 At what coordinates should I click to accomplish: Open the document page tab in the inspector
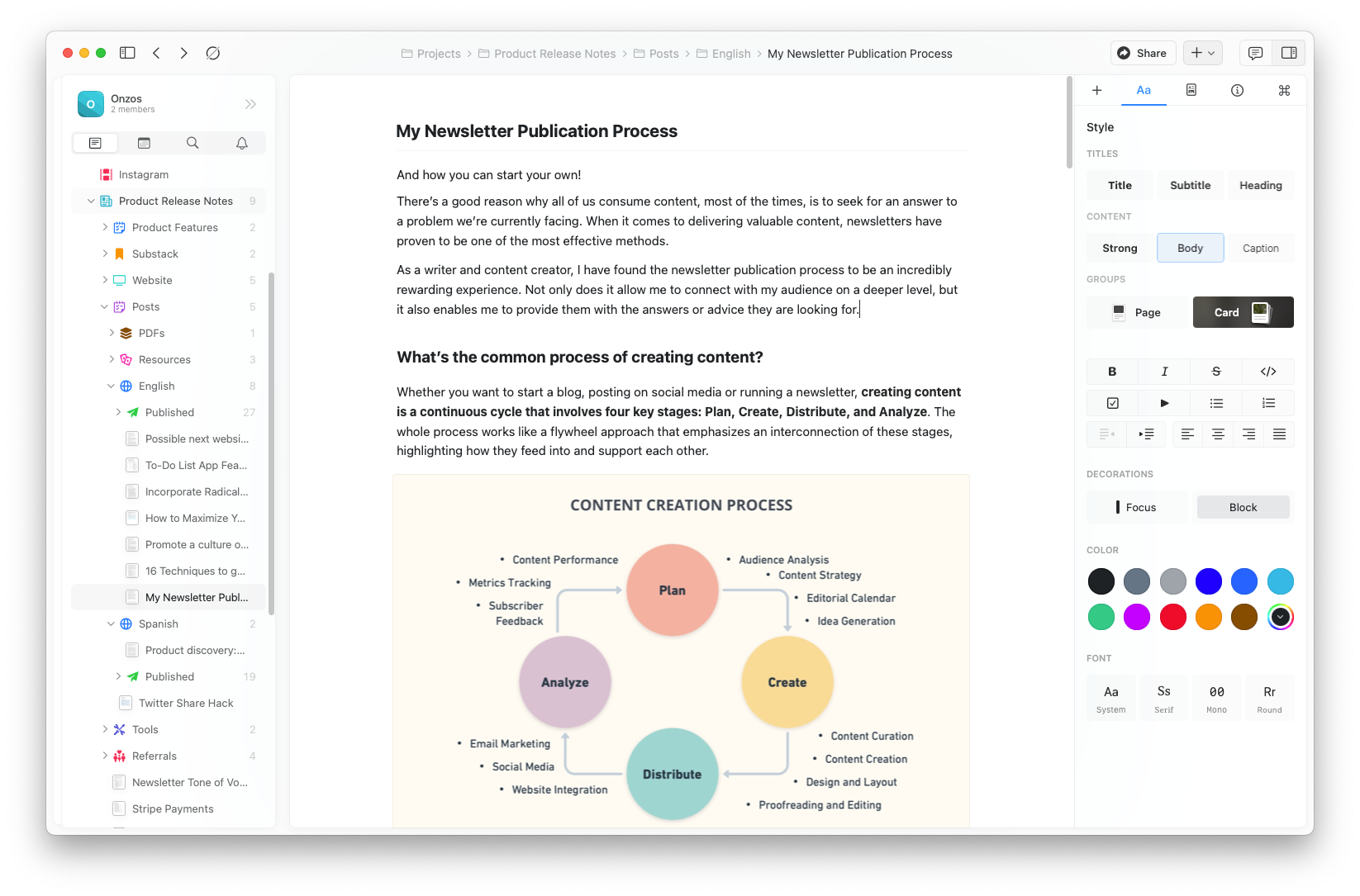point(1191,90)
